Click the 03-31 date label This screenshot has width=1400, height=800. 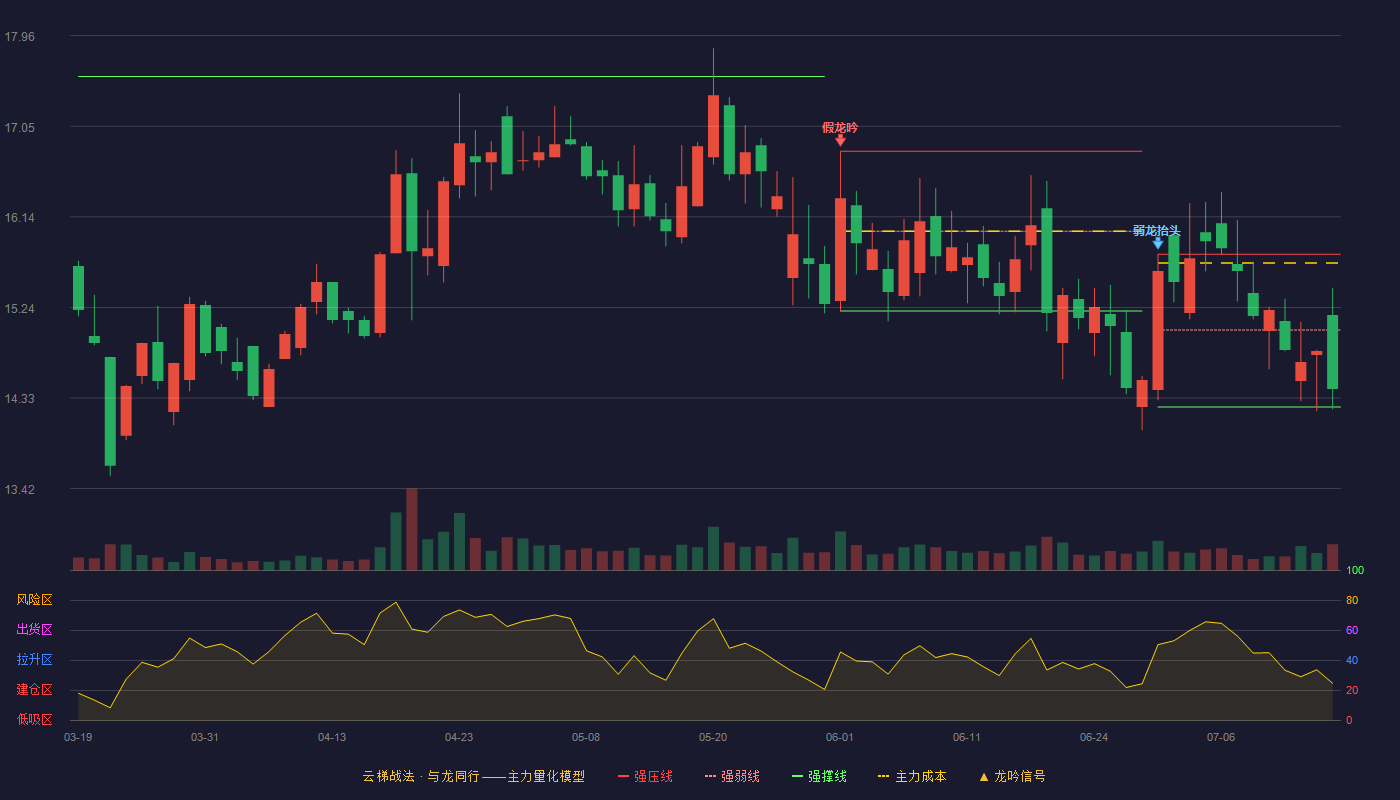[205, 737]
